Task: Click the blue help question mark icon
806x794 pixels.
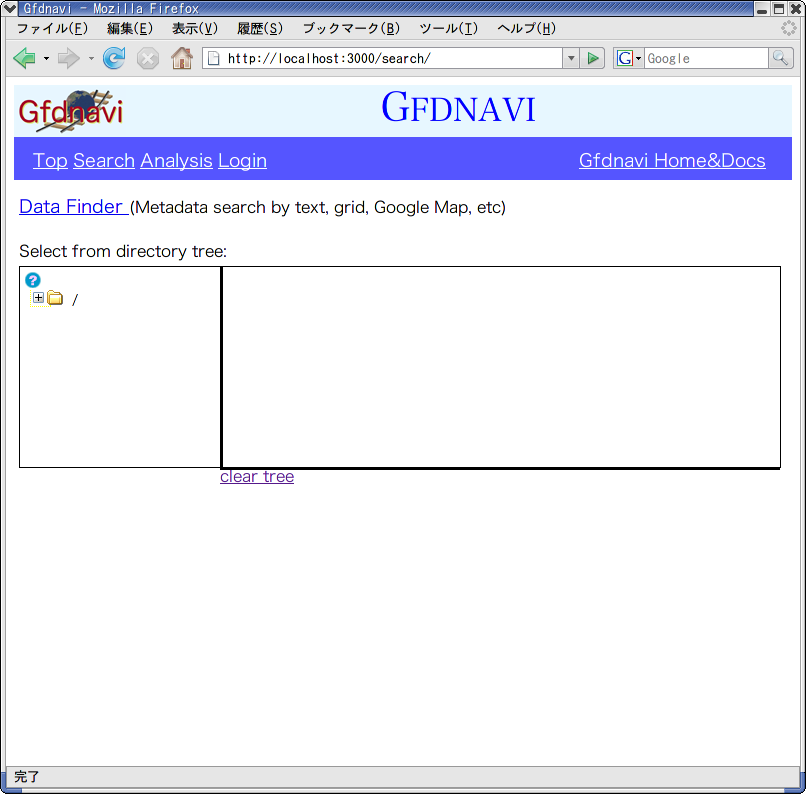Action: 32,280
